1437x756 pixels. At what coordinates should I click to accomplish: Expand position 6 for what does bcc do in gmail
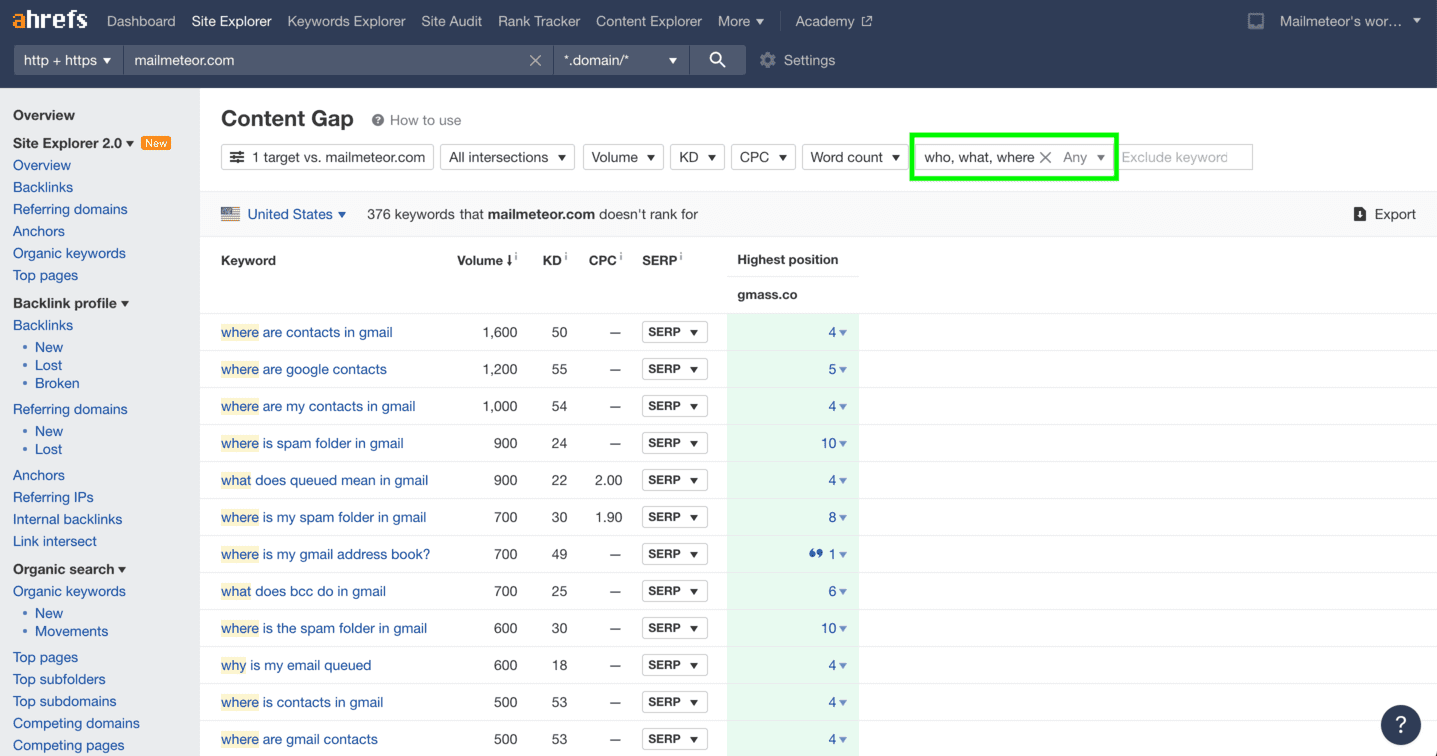tap(837, 591)
